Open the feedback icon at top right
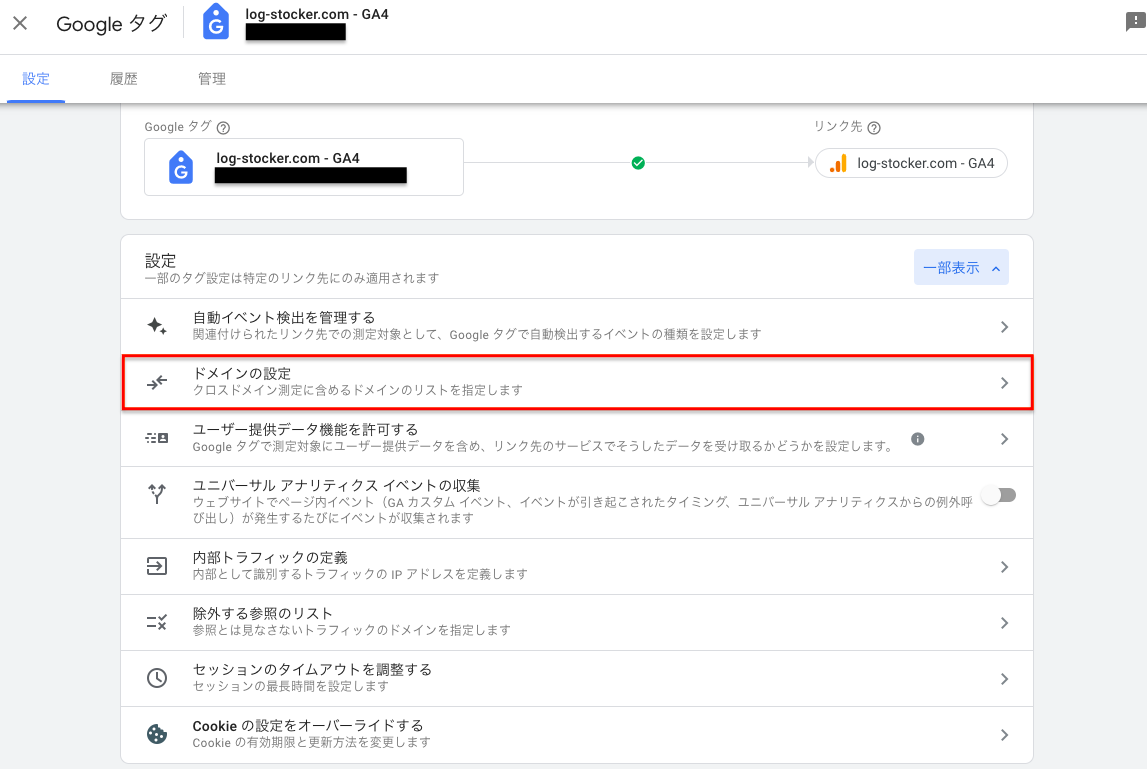This screenshot has height=769, width=1147. click(1135, 22)
